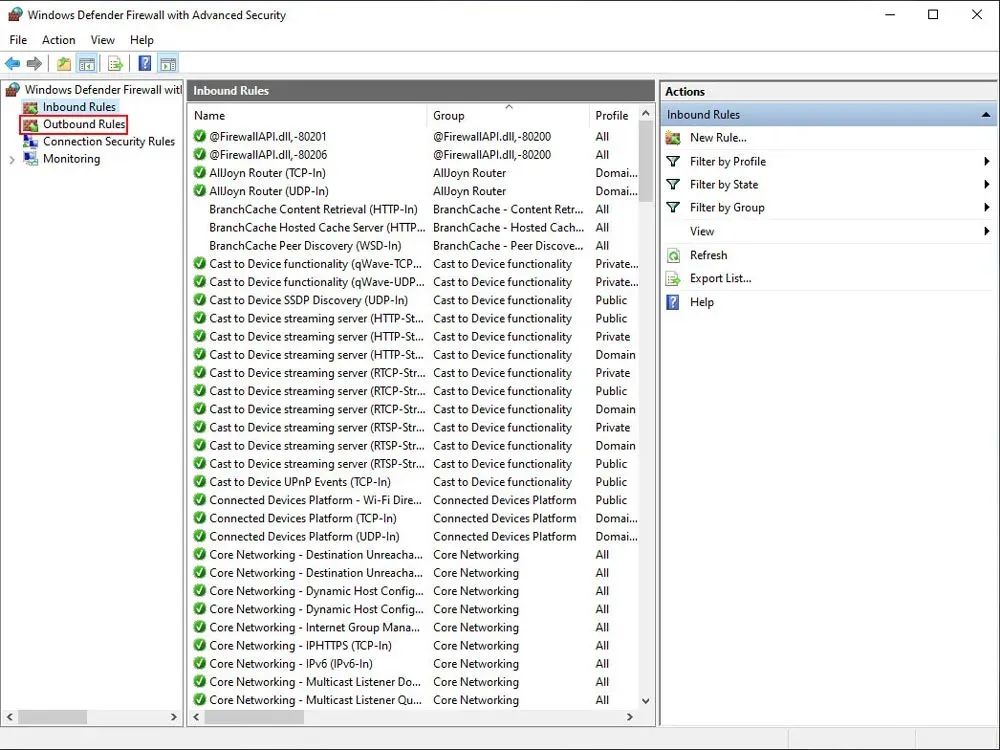This screenshot has width=1000, height=750.
Task: Click the Filter by Group funnel icon
Action: click(x=673, y=207)
